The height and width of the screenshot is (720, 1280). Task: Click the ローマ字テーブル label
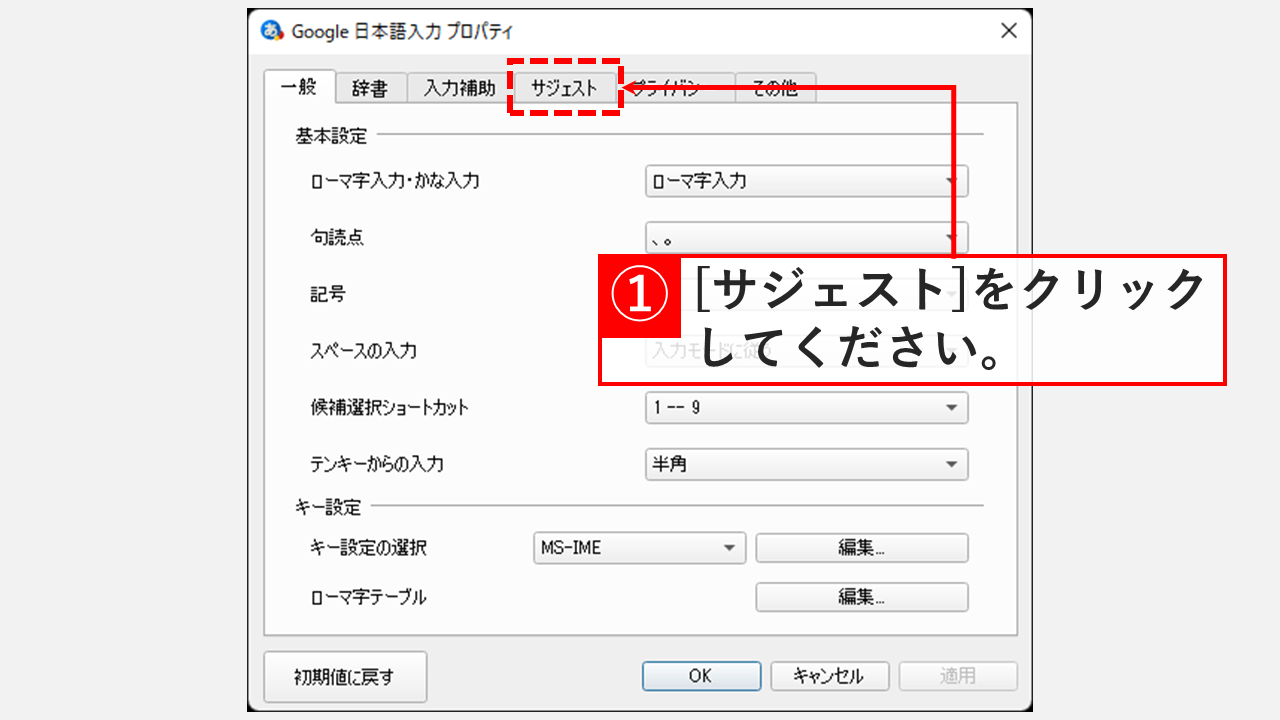[x=369, y=597]
